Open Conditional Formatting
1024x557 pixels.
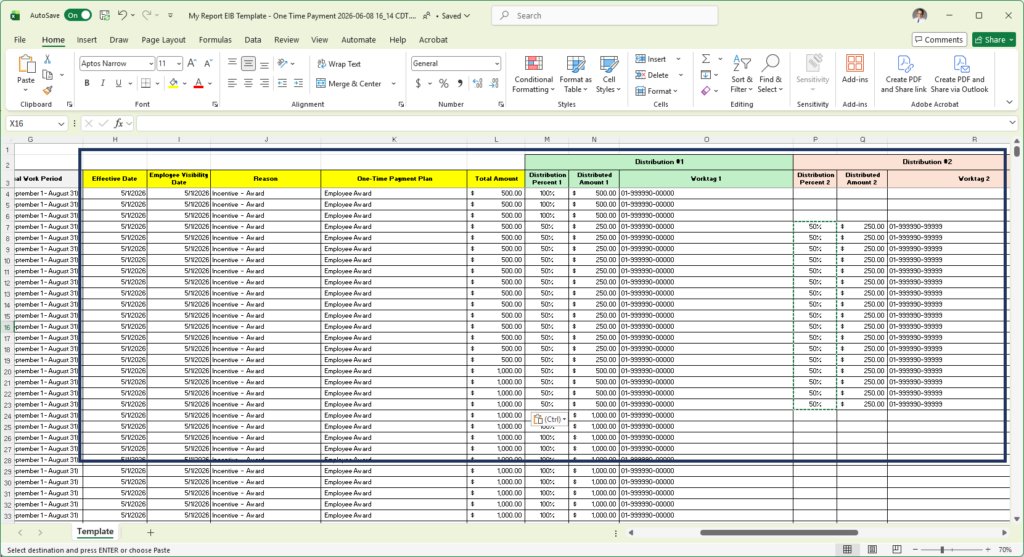534,74
